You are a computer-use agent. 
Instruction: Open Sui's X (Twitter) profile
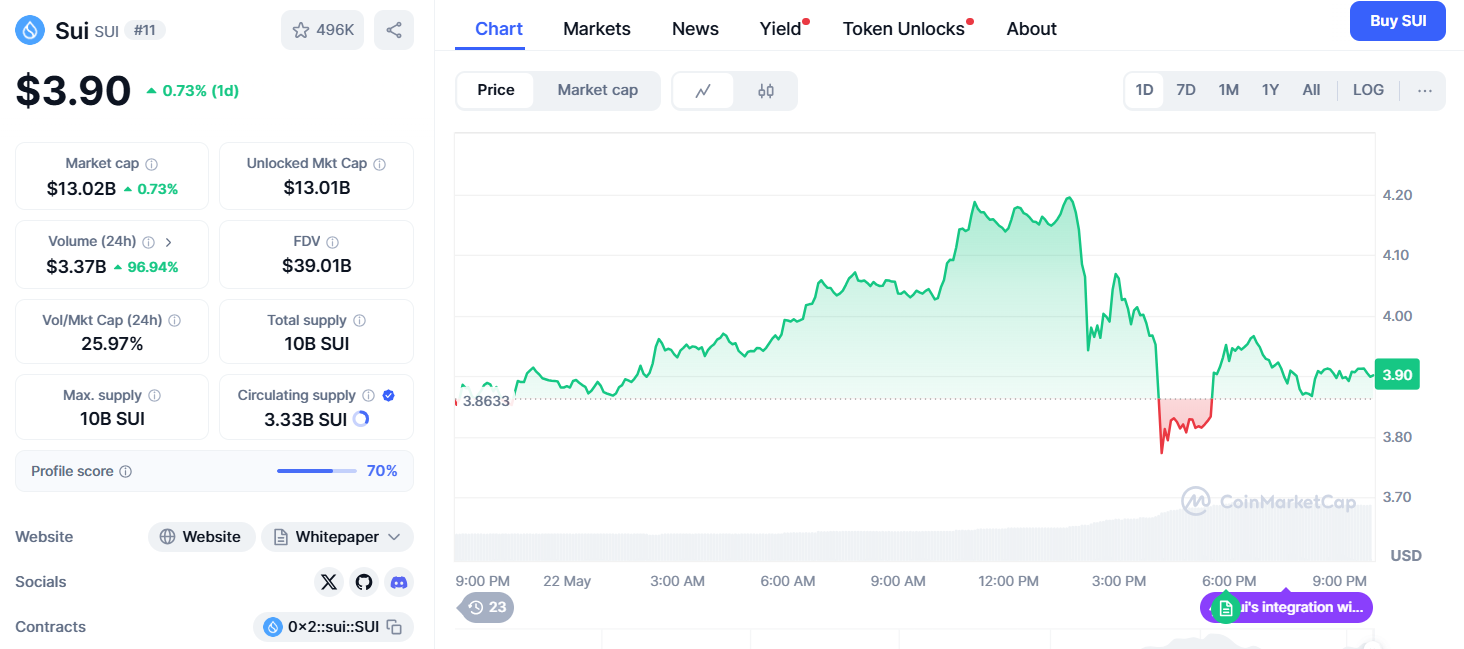click(x=329, y=582)
